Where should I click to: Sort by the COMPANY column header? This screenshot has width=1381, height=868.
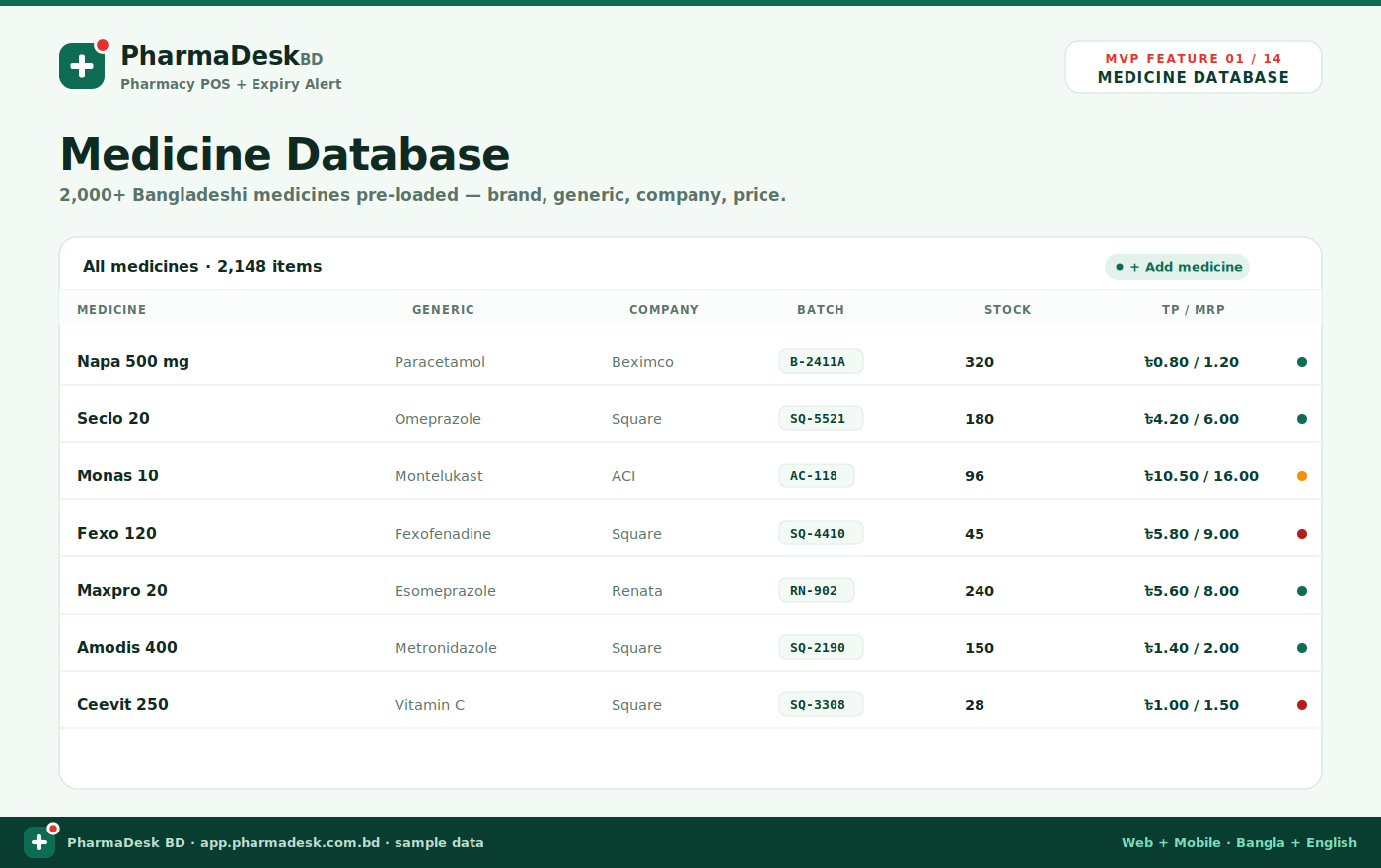pos(664,310)
